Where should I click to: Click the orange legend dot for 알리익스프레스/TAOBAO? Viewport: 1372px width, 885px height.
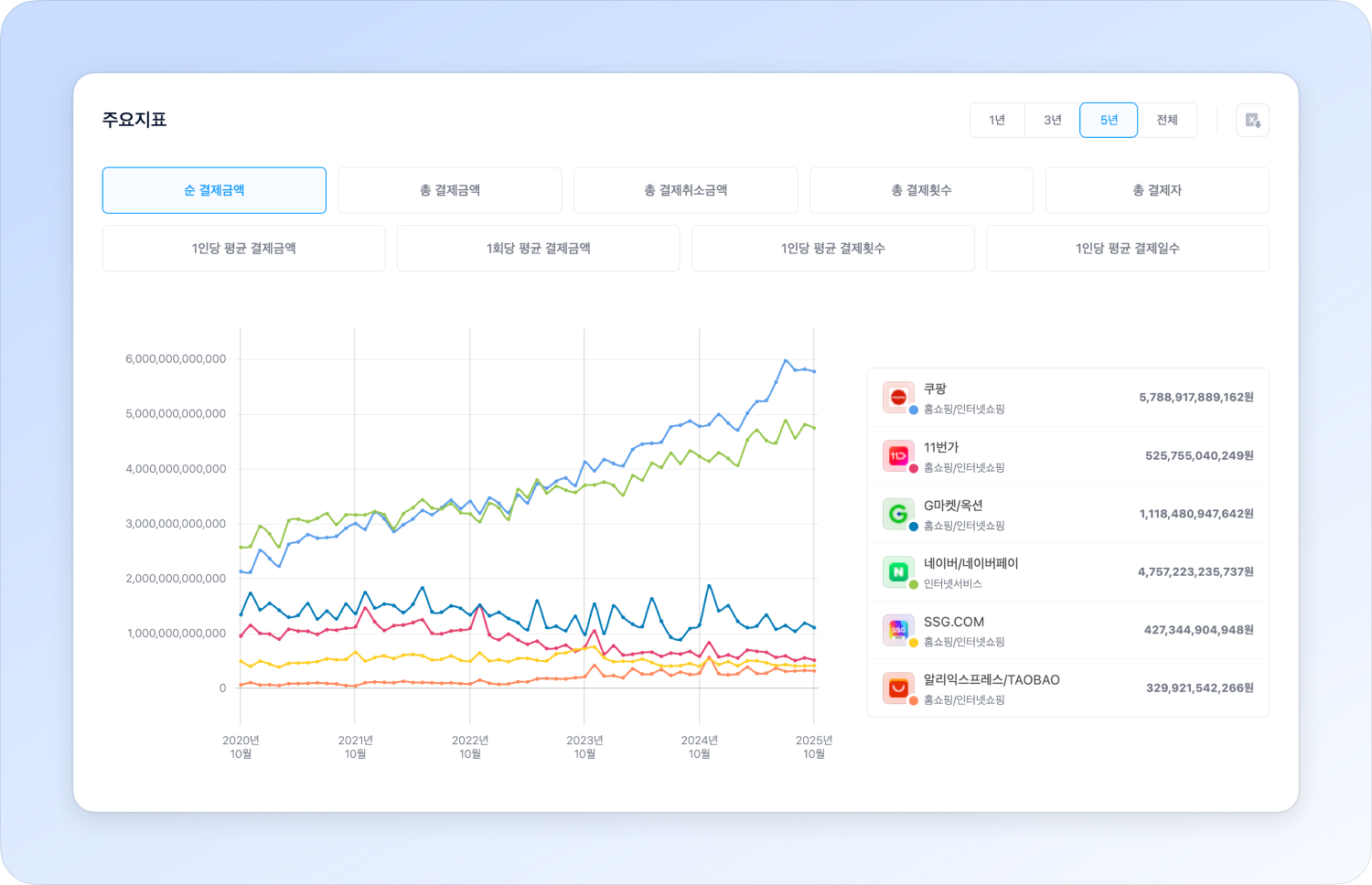pyautogui.click(x=913, y=701)
